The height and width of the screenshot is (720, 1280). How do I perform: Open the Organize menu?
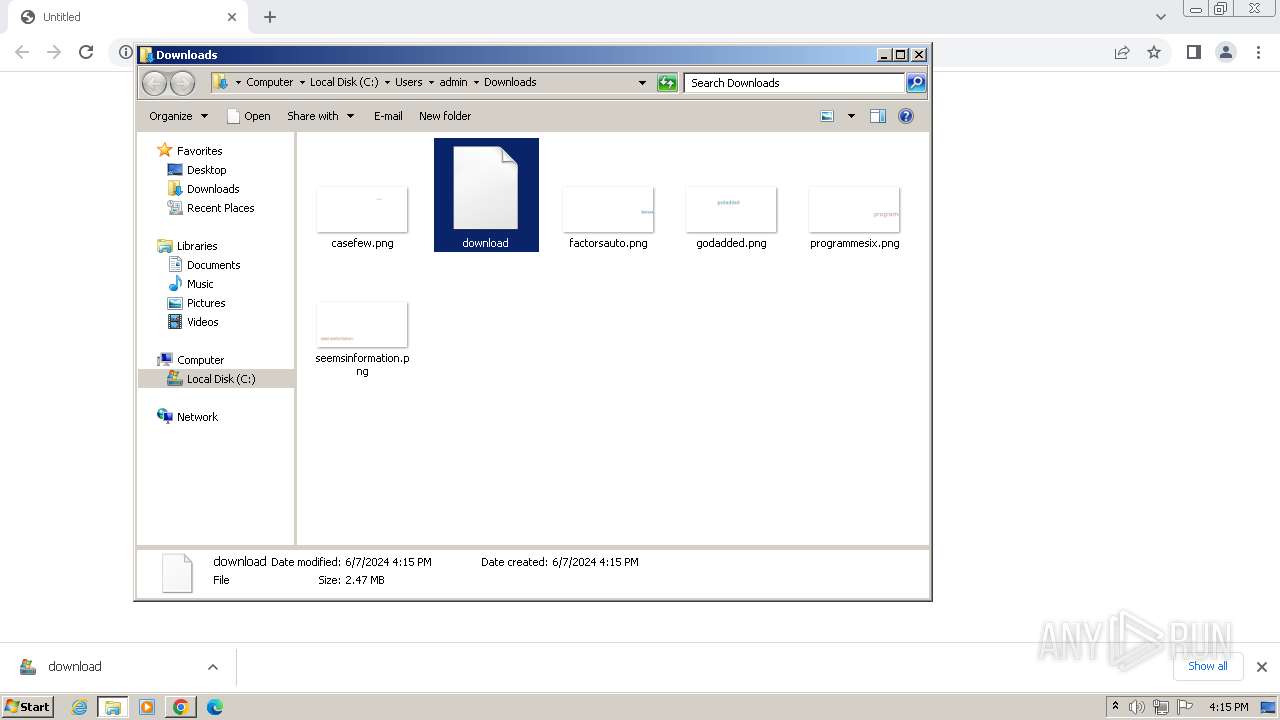(x=178, y=116)
